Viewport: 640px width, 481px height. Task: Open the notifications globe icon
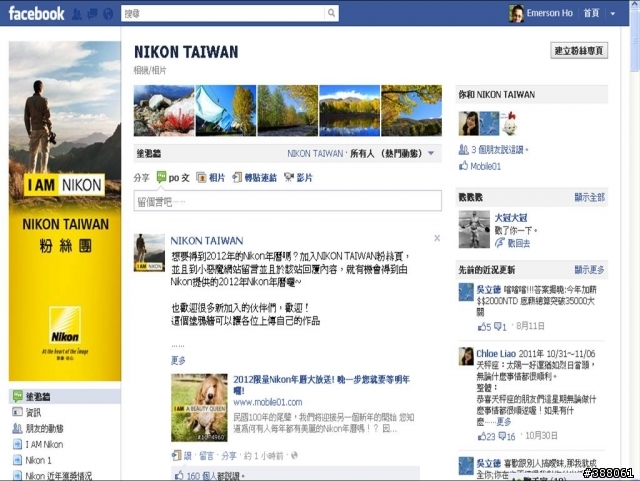point(108,14)
